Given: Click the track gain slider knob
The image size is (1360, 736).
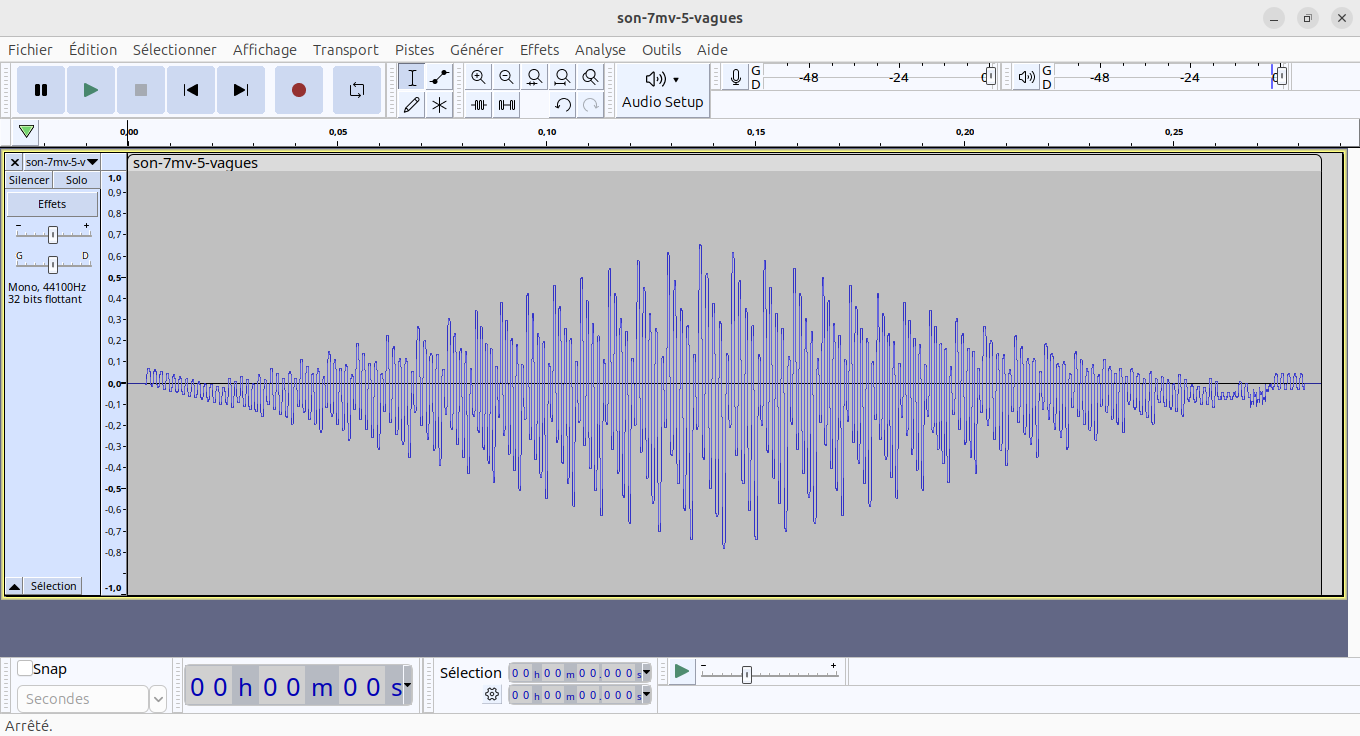Looking at the screenshot, I should pyautogui.click(x=53, y=234).
